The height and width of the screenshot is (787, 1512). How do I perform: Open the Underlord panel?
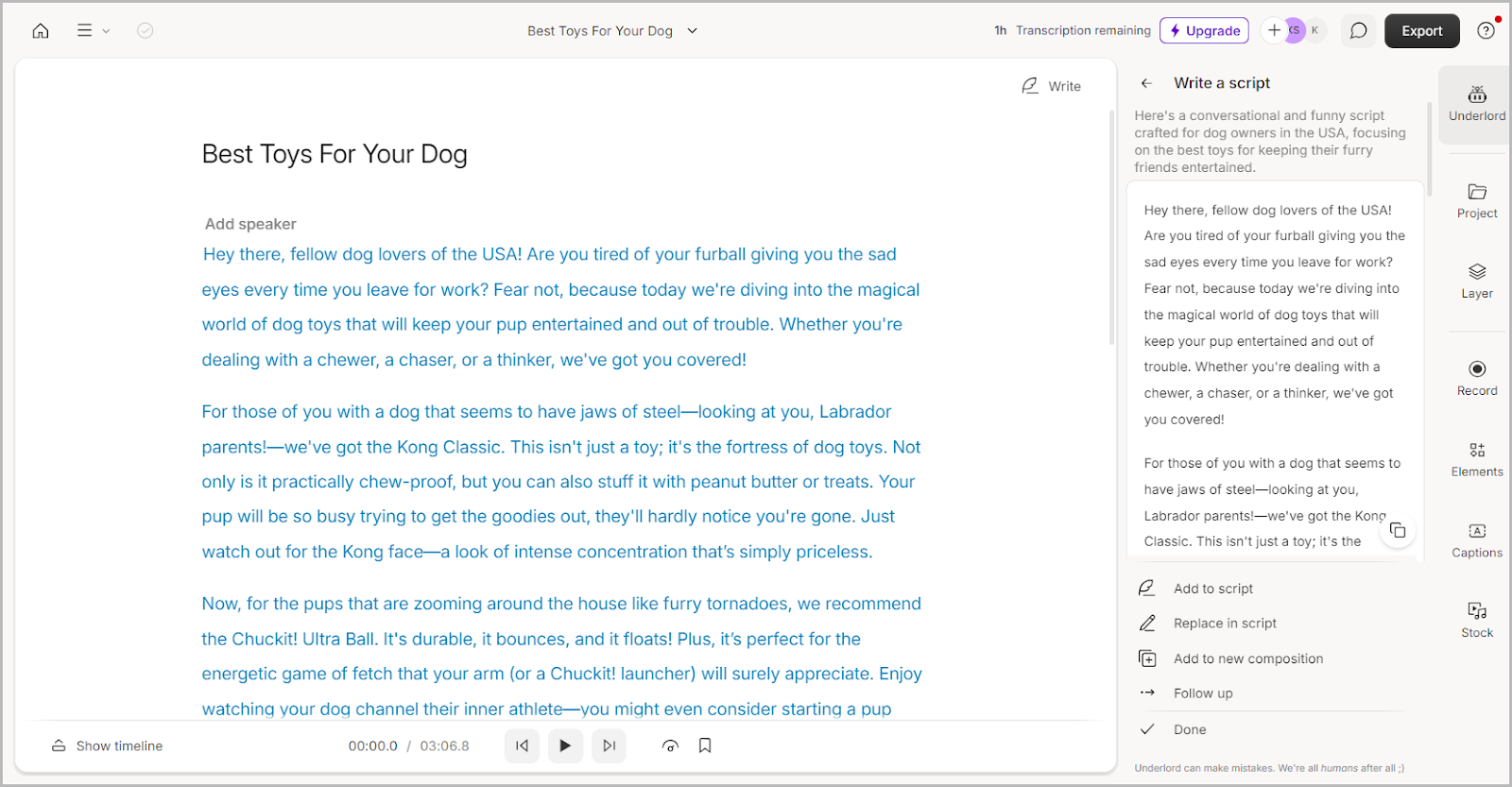pyautogui.click(x=1477, y=104)
